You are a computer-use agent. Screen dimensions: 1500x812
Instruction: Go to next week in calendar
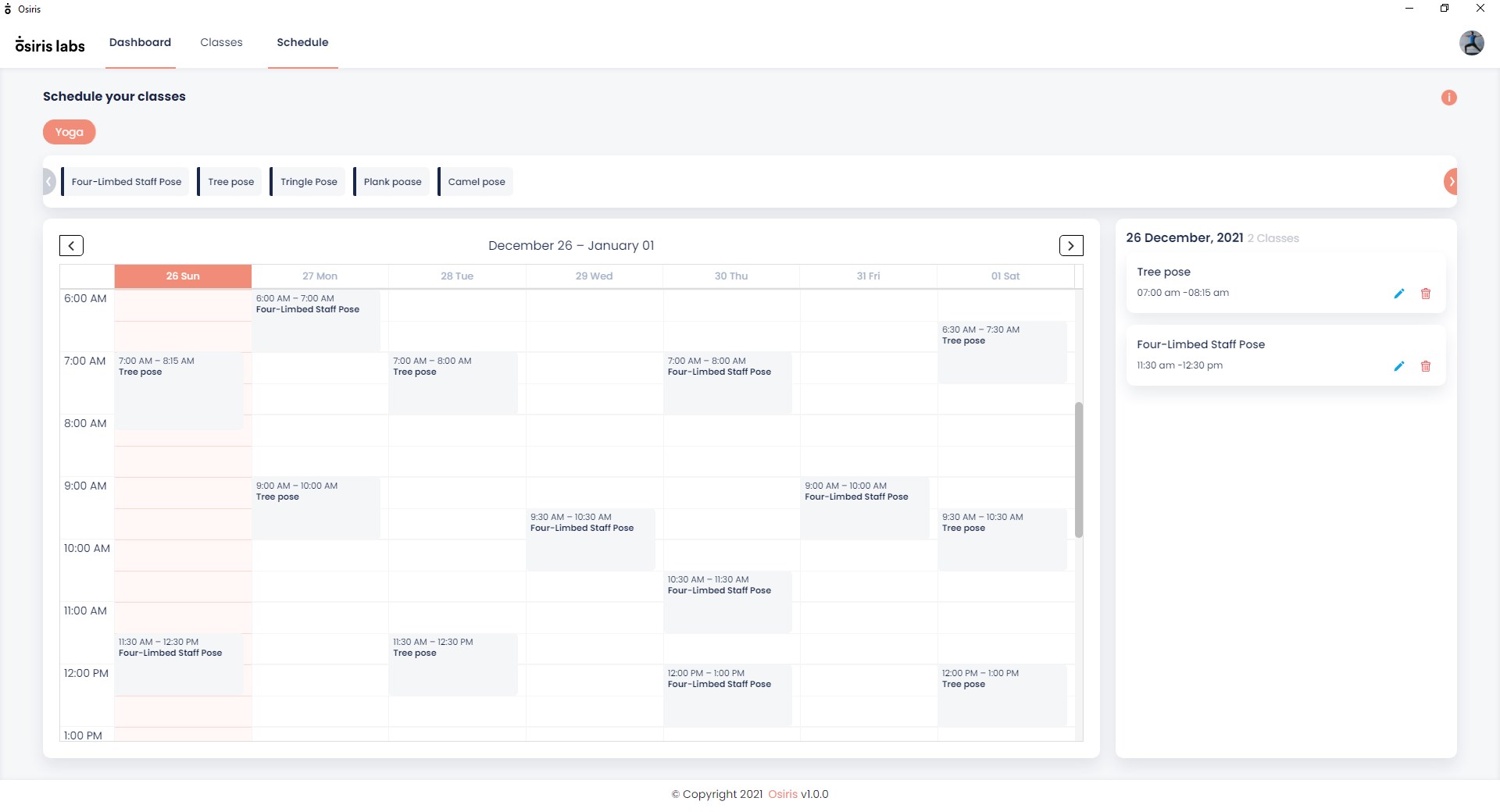coord(1070,246)
